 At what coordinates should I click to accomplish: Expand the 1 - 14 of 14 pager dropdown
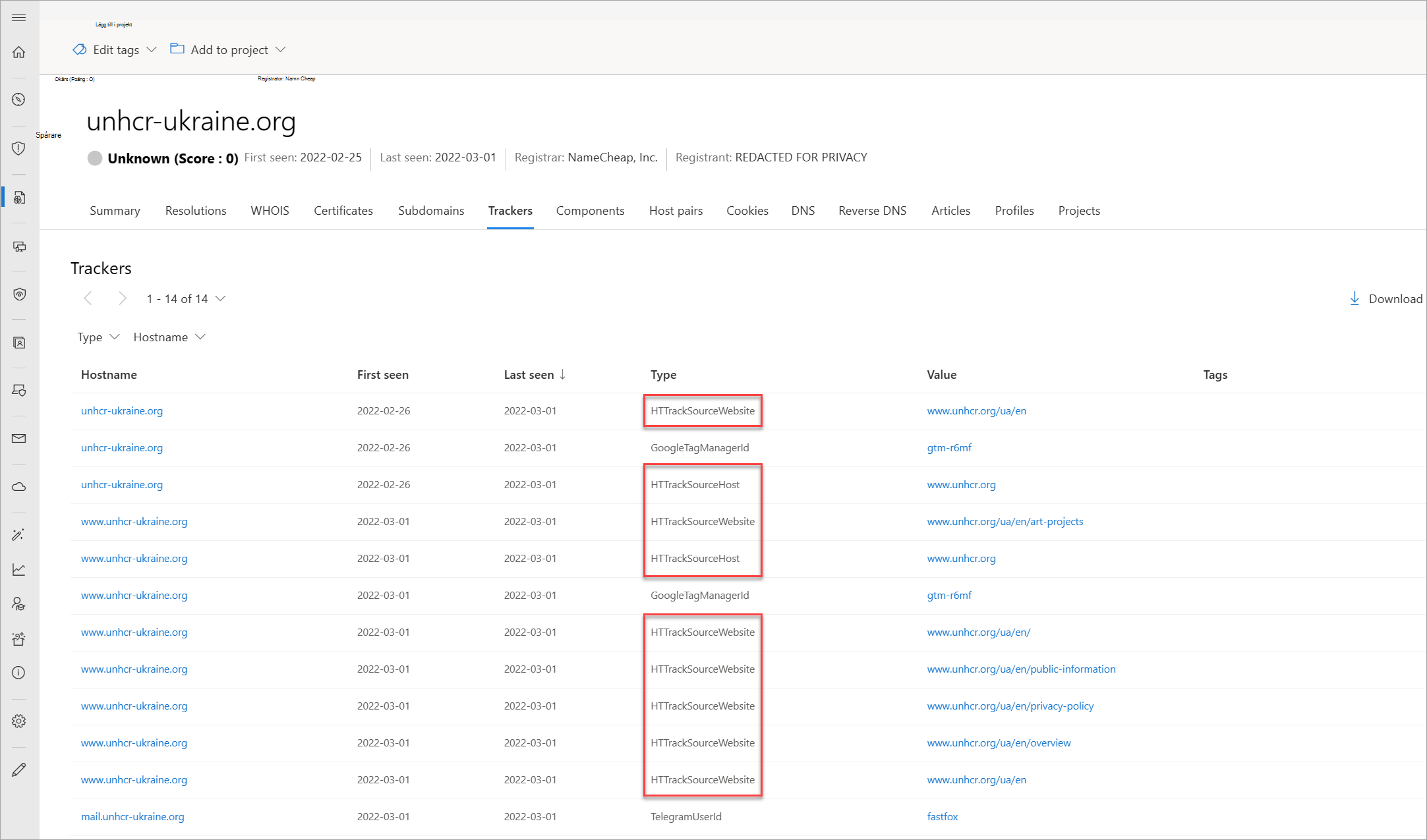click(x=186, y=299)
